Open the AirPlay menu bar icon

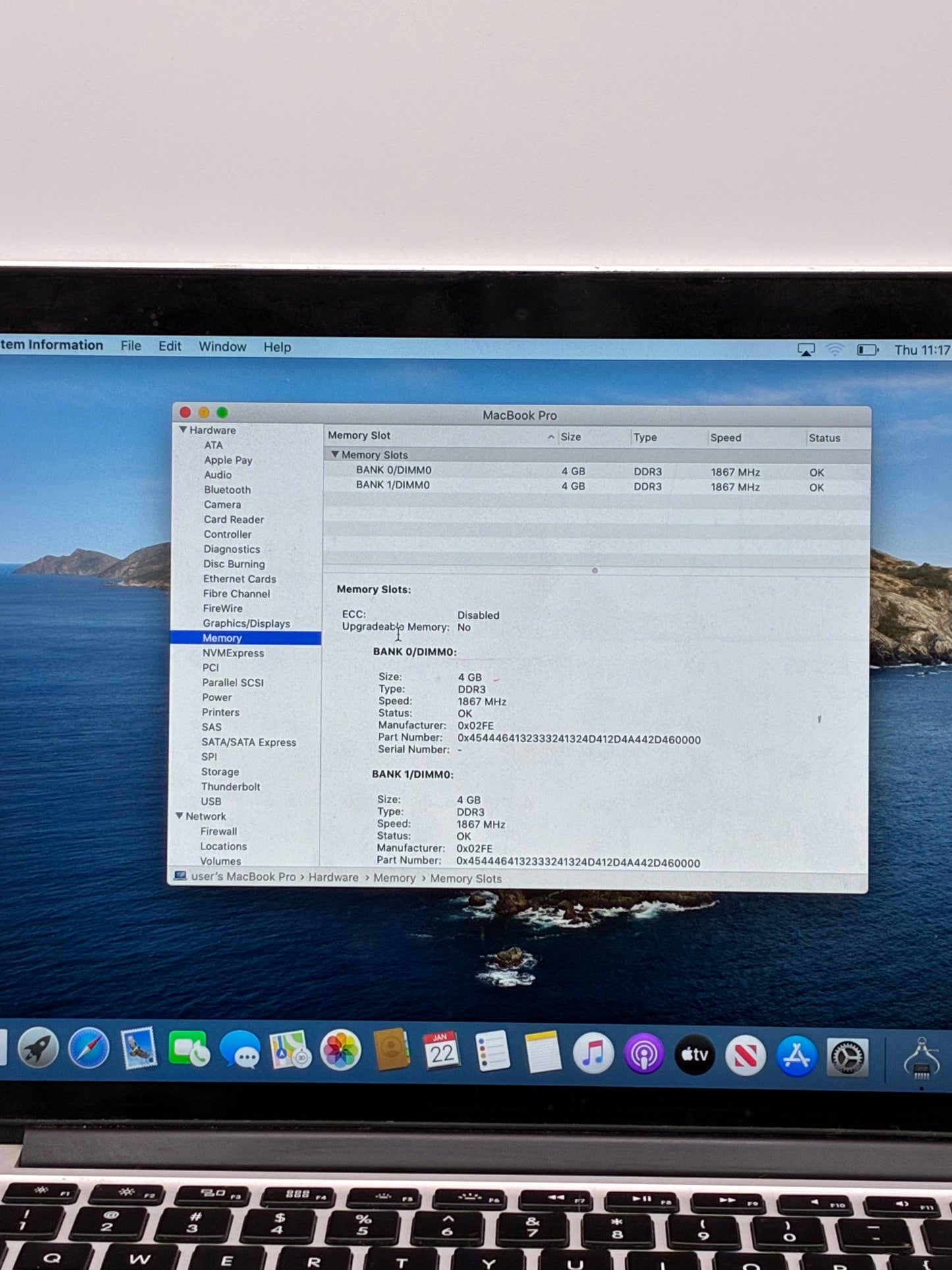(806, 350)
